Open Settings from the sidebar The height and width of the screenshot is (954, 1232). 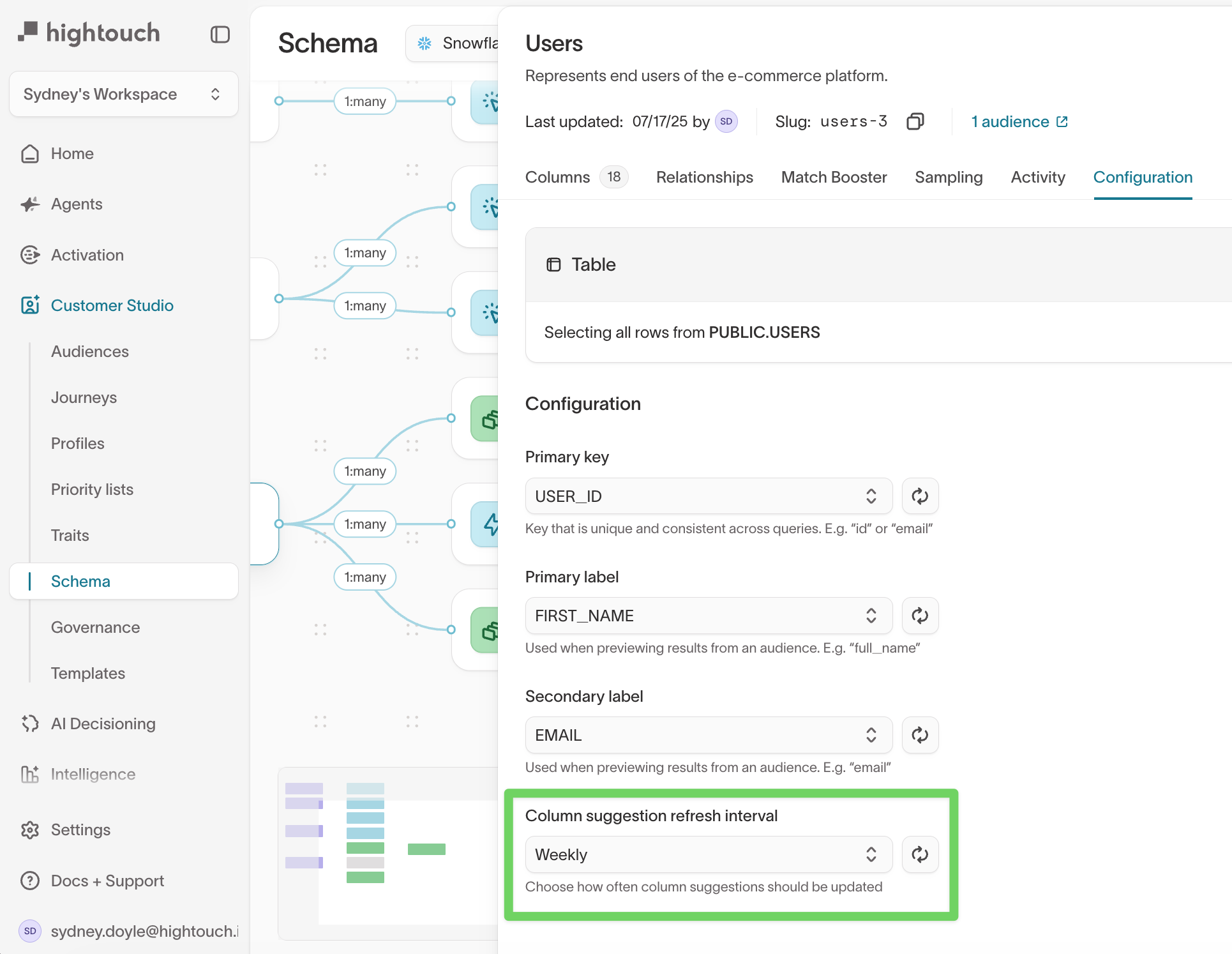pyautogui.click(x=80, y=829)
